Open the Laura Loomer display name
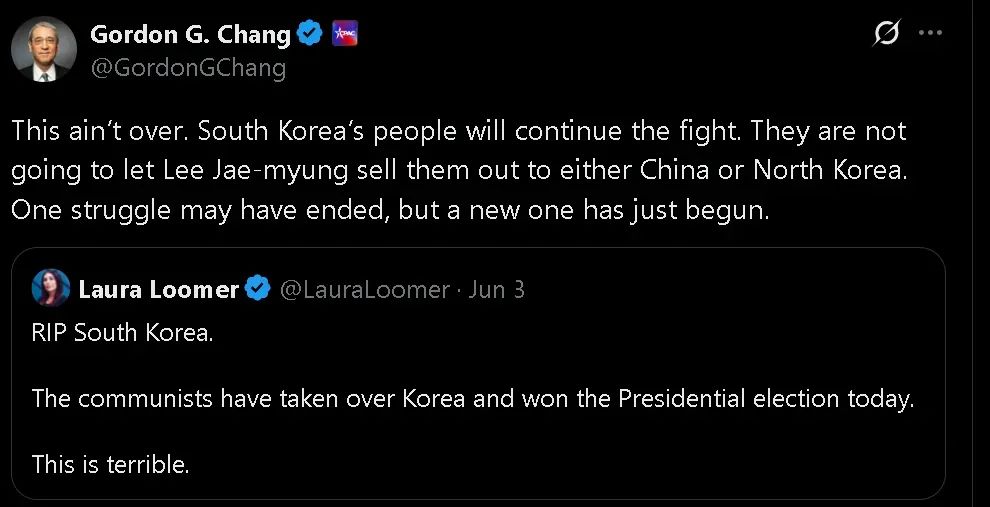Viewport: 990px width, 507px height. coord(158,290)
